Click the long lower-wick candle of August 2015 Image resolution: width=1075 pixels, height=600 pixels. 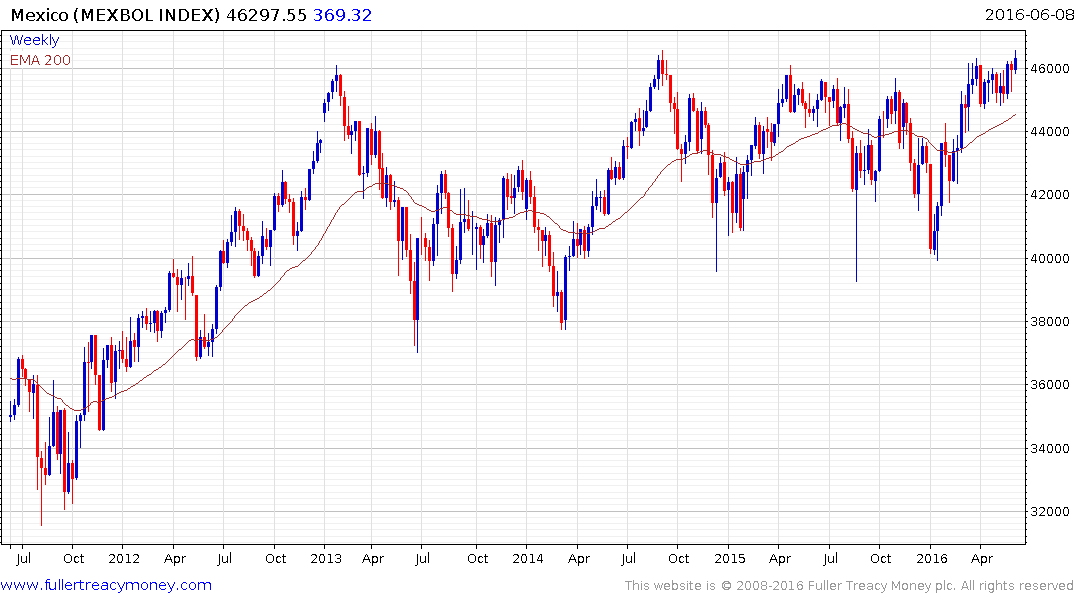click(856, 213)
